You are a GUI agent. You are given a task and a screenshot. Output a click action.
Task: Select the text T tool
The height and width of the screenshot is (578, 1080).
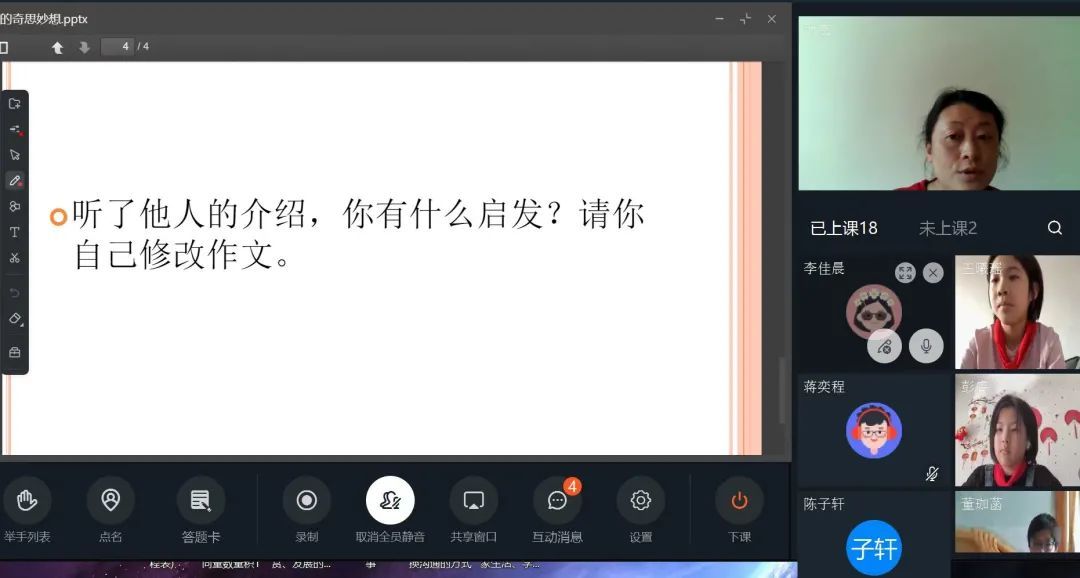[14, 232]
